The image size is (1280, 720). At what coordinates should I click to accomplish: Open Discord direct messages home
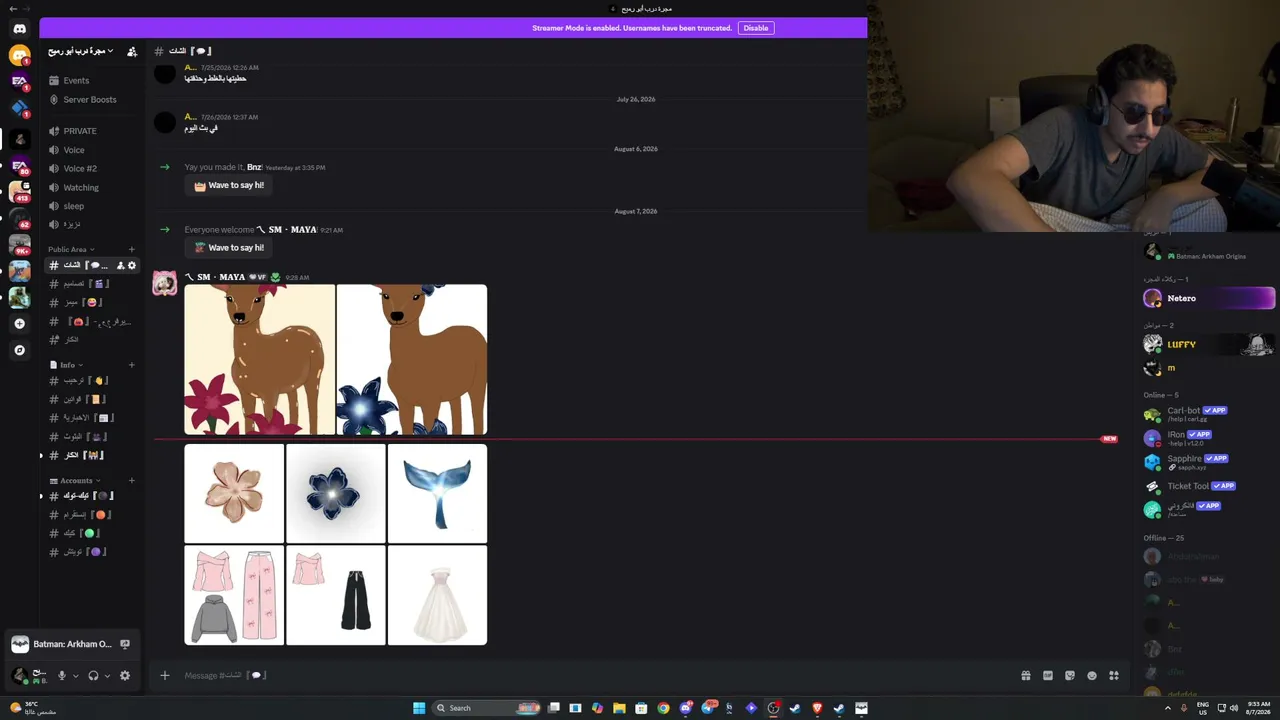click(19, 29)
